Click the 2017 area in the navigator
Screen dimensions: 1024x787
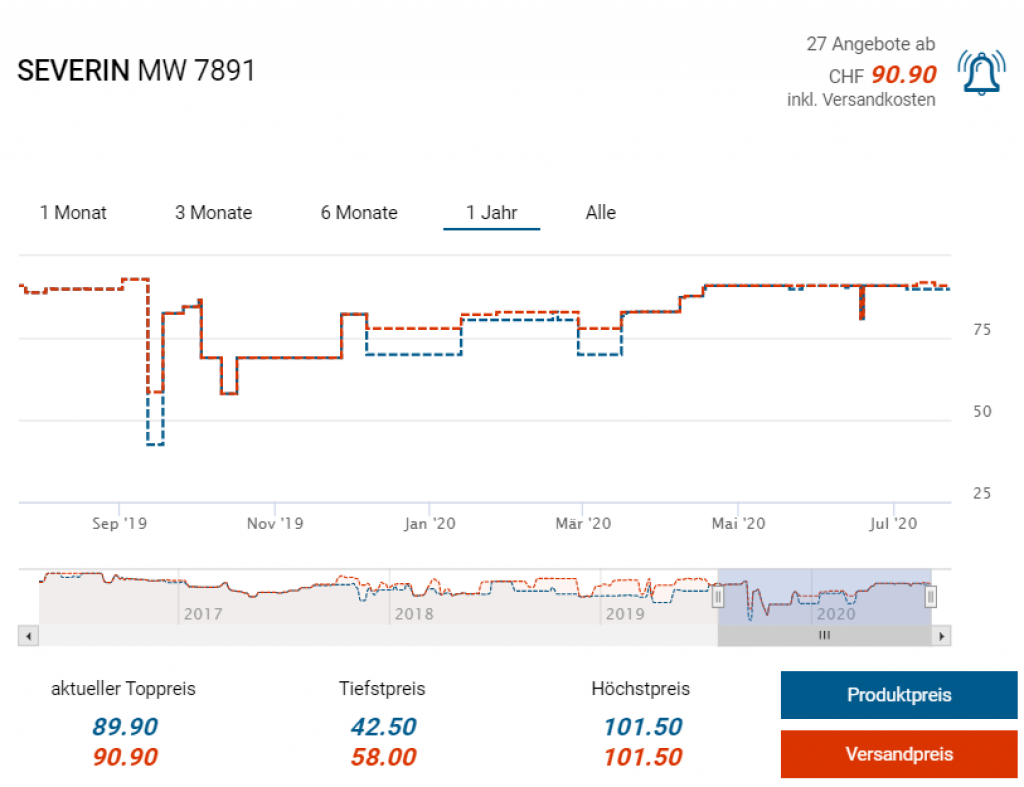[x=203, y=614]
